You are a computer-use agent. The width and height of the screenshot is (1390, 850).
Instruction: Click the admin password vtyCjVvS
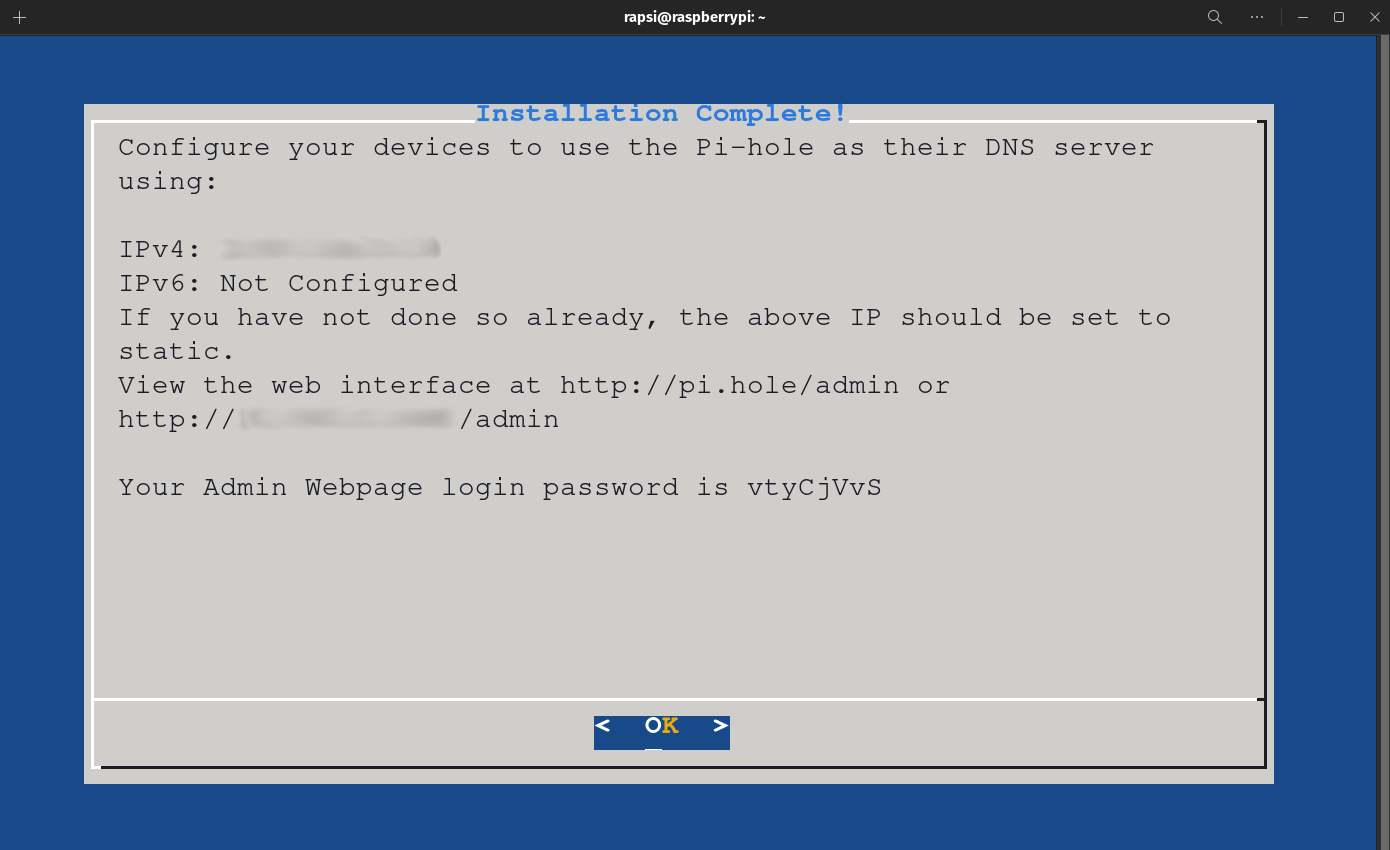pyautogui.click(x=814, y=488)
